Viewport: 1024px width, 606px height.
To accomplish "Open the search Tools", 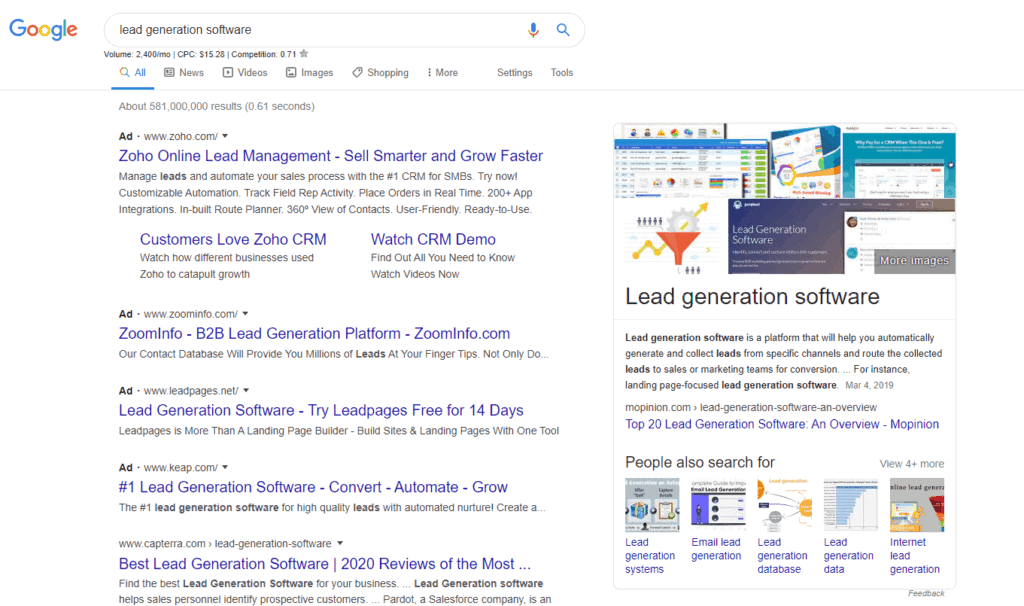I will [x=562, y=72].
